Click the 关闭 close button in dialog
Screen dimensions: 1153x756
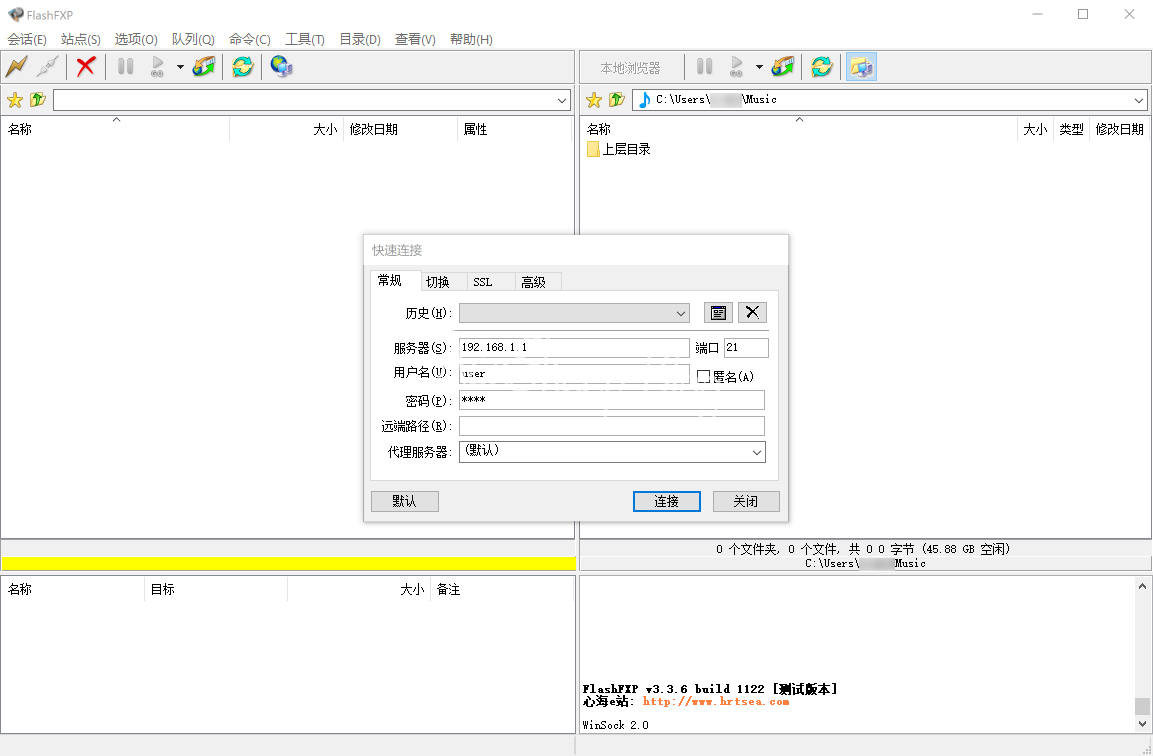pos(746,502)
